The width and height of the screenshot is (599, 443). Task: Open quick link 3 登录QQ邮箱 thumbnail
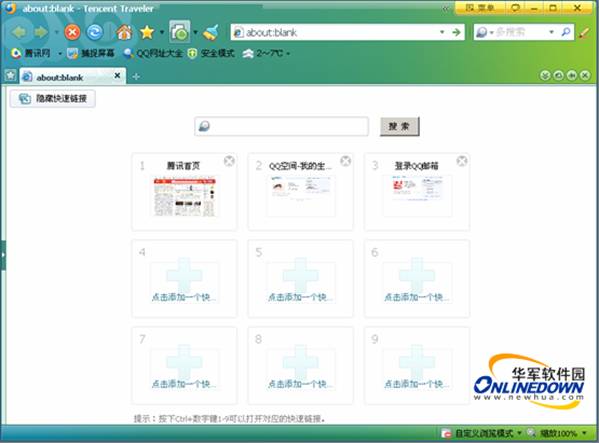click(418, 196)
